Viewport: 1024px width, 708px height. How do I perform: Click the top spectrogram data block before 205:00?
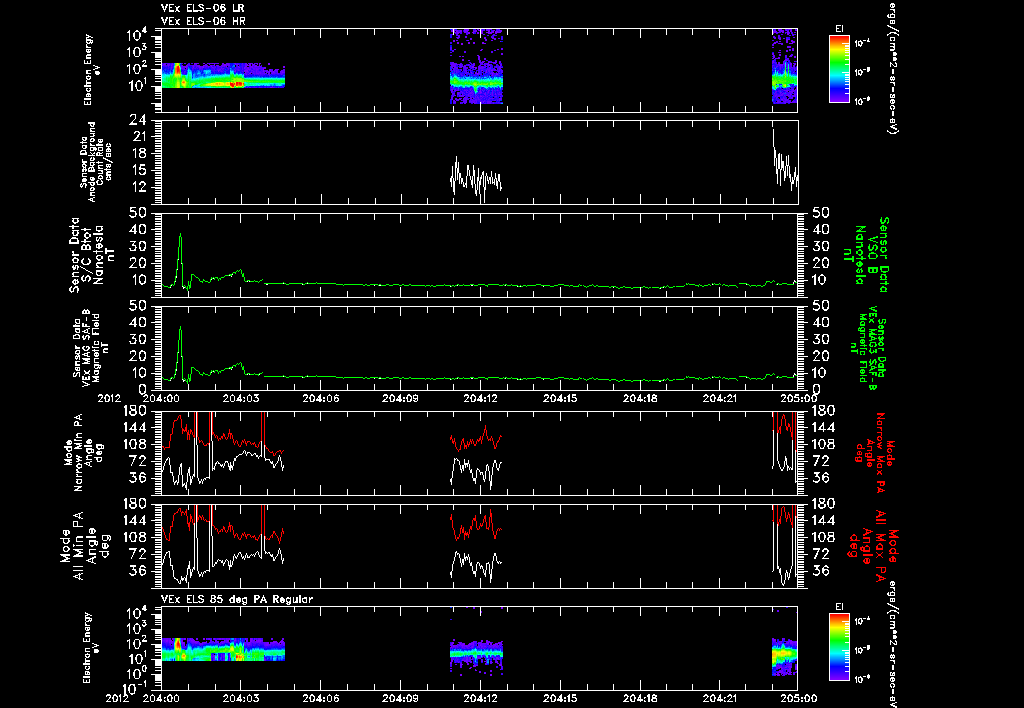(785, 67)
